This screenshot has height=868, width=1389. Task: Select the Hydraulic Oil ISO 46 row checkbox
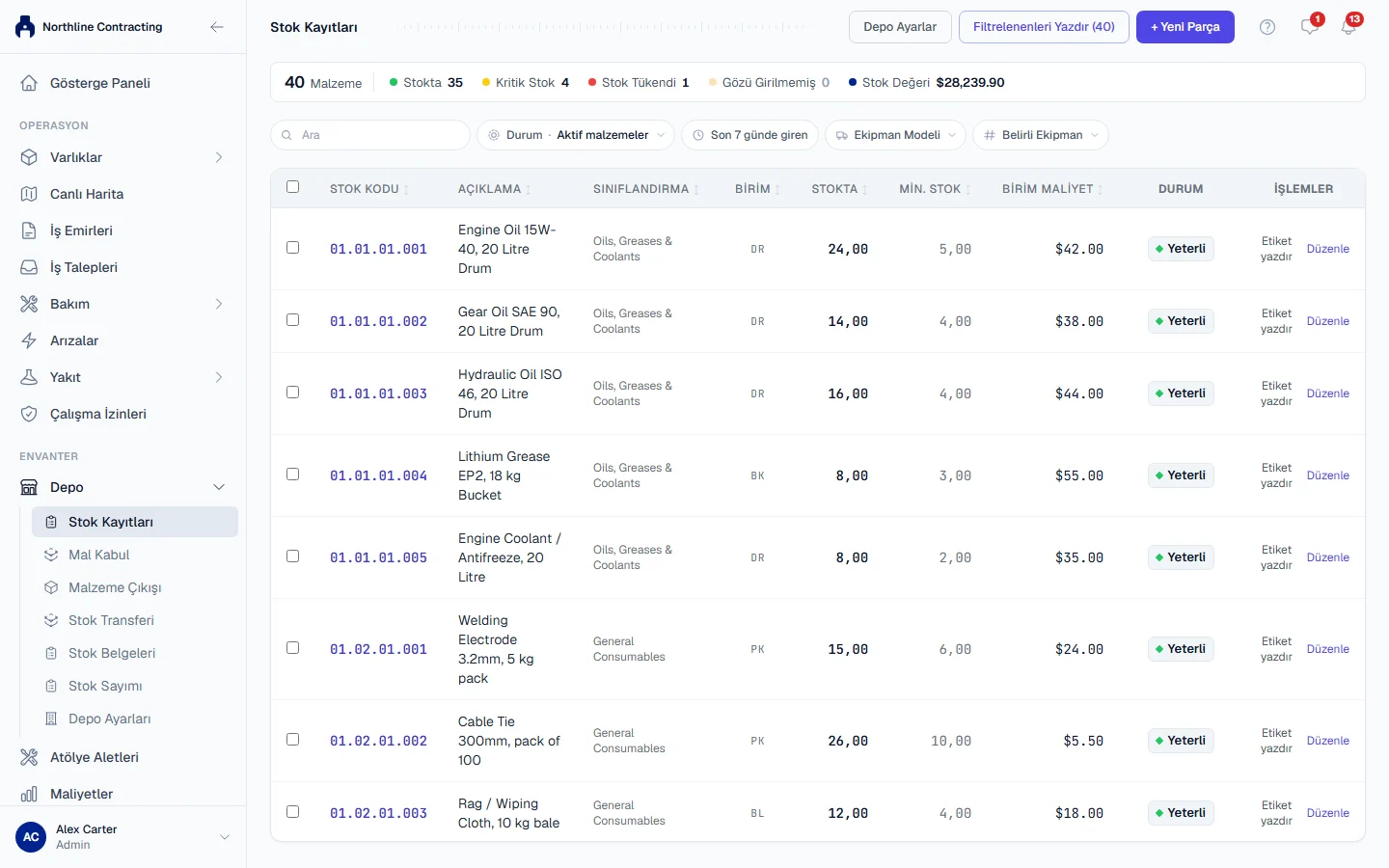point(293,393)
